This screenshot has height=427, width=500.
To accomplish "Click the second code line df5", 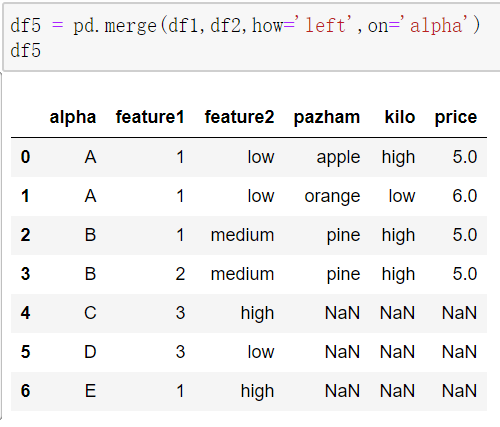I will (x=26, y=51).
